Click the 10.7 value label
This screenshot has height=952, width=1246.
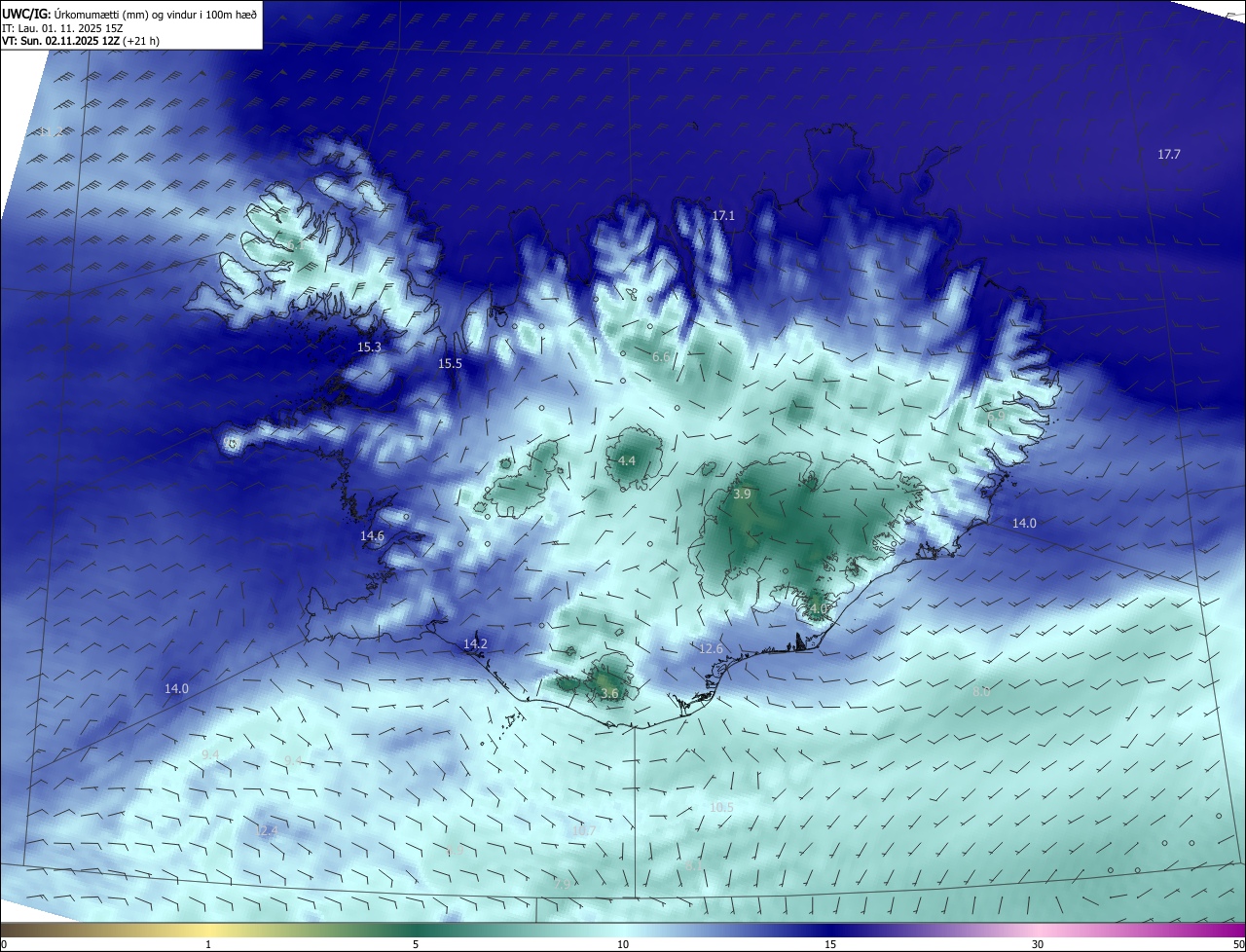click(583, 830)
